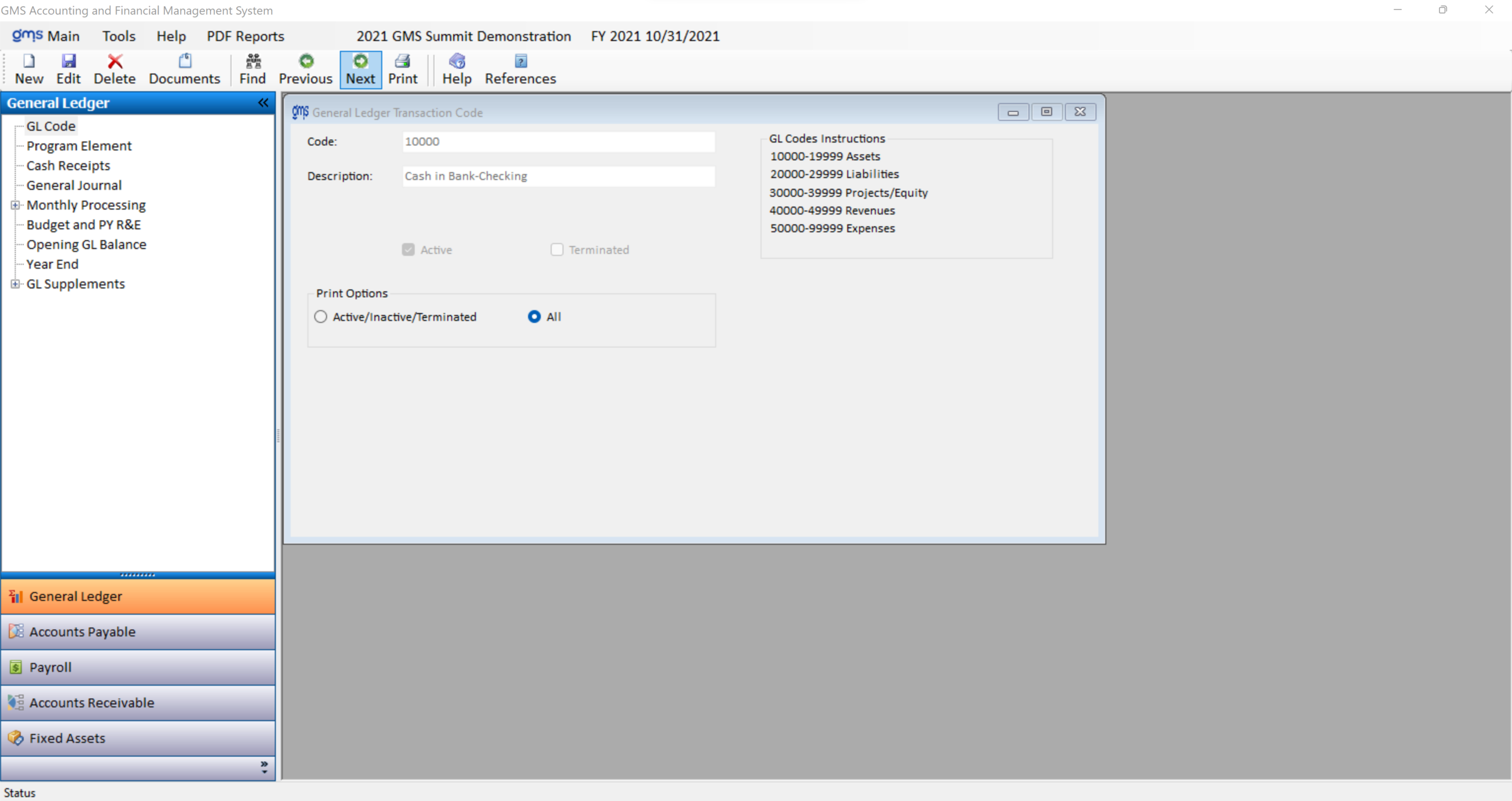Expand the GL Supplements tree node
The image size is (1512, 801).
click(16, 284)
